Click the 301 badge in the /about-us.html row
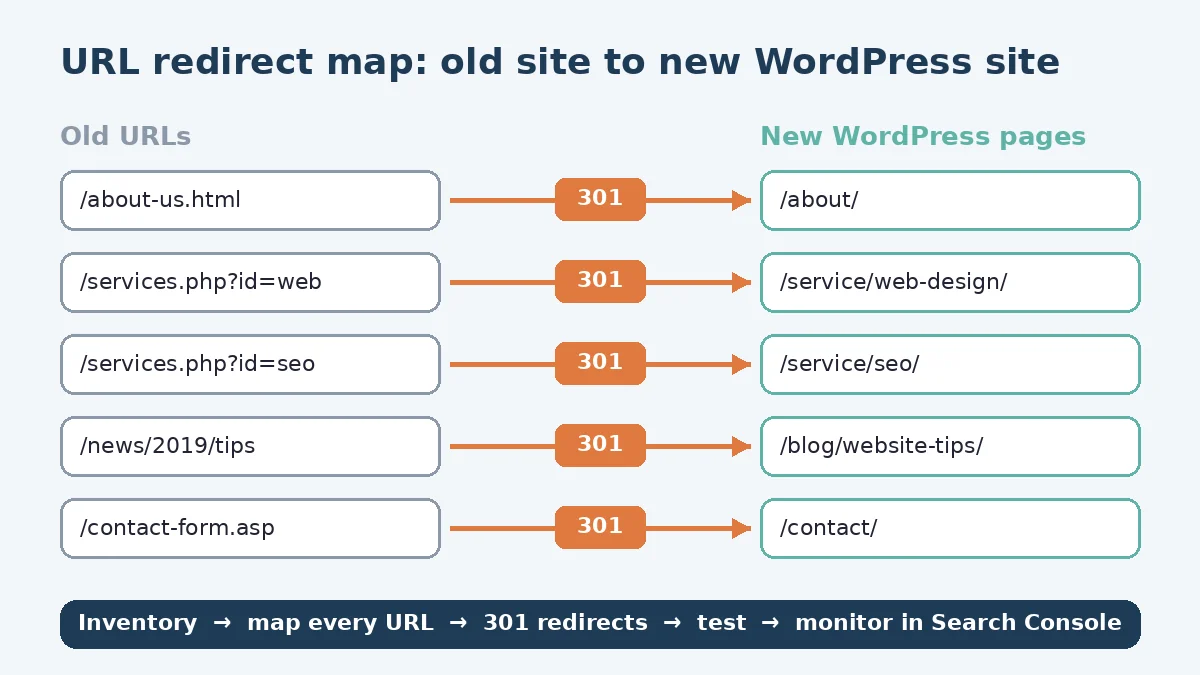Screen dimensions: 1200x675 600,199
